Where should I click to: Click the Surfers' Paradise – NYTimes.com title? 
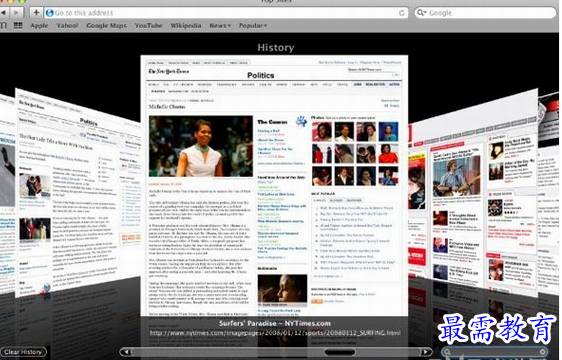click(x=275, y=323)
